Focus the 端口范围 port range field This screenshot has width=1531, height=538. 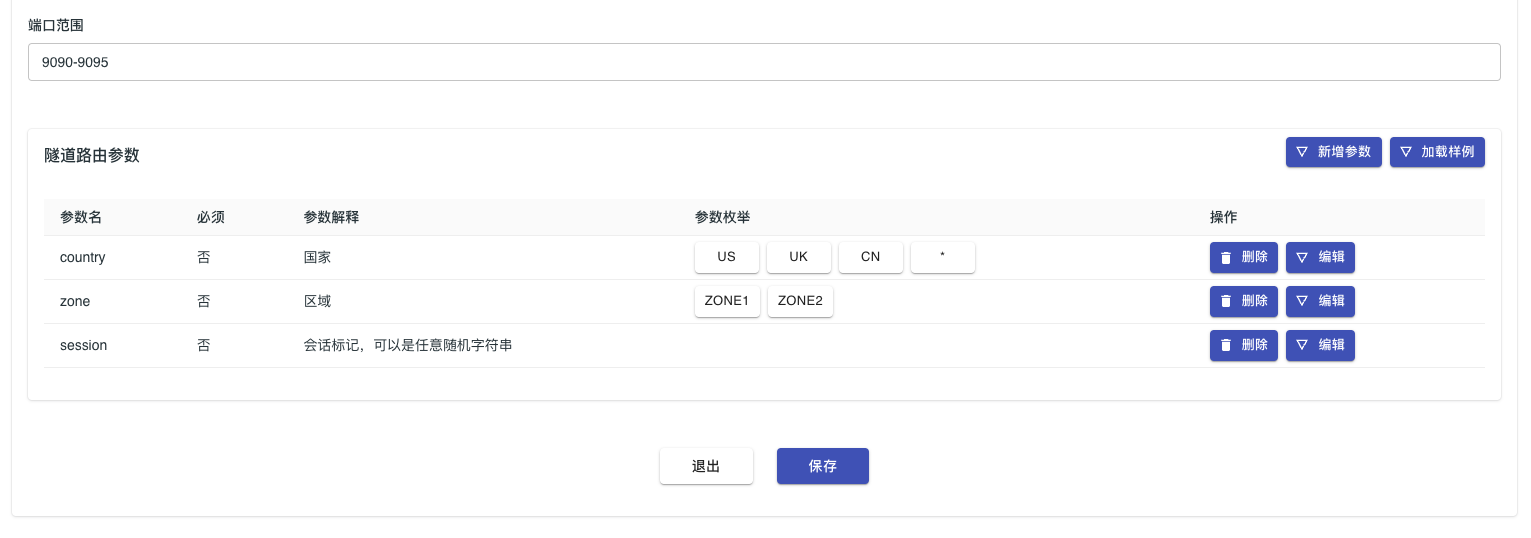click(764, 62)
